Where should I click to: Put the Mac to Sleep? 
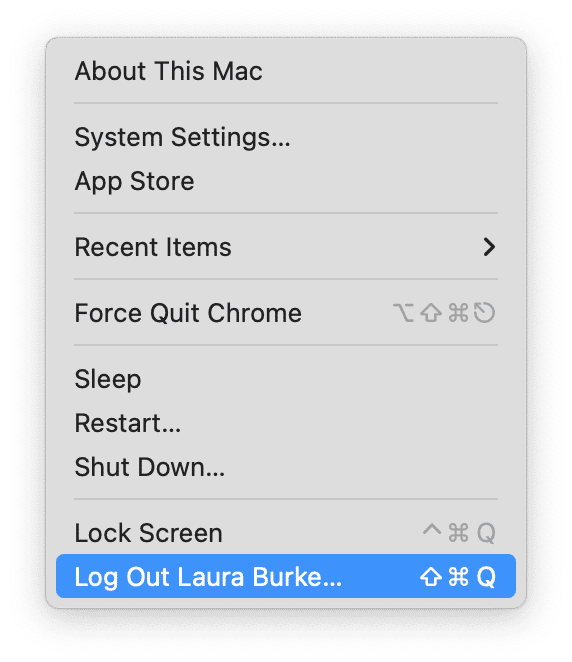click(x=286, y=379)
